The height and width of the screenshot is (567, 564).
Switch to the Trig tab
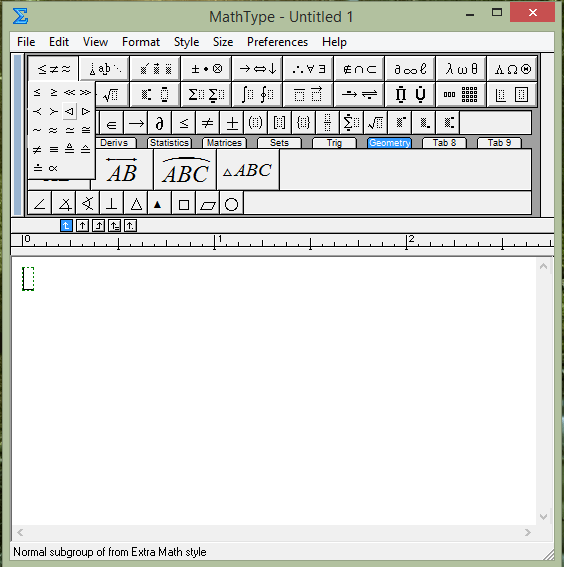334,143
